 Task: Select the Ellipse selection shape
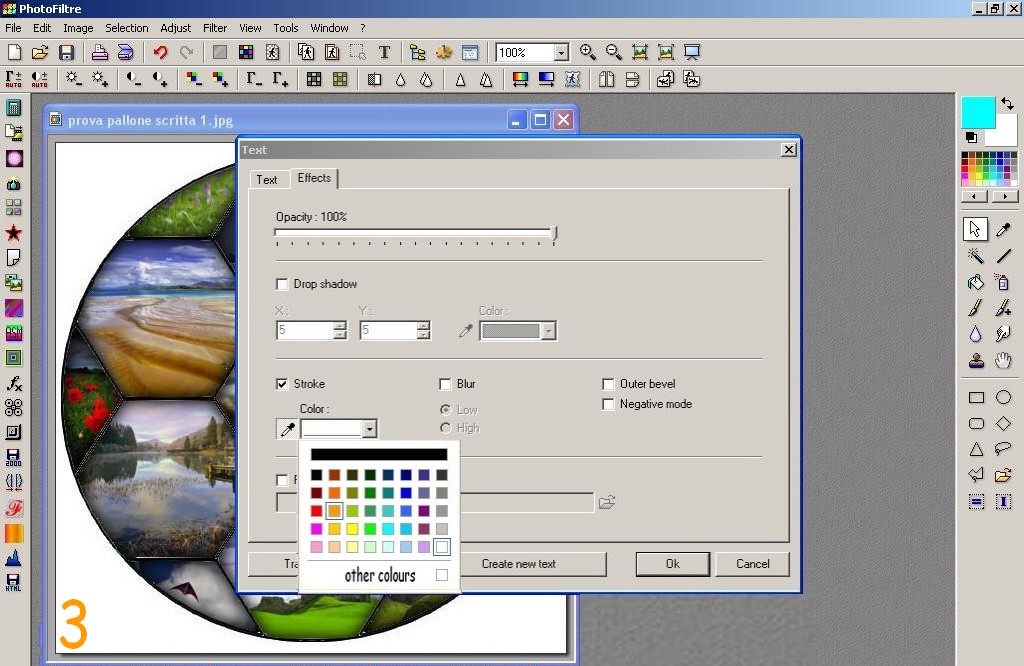pyautogui.click(x=1003, y=398)
